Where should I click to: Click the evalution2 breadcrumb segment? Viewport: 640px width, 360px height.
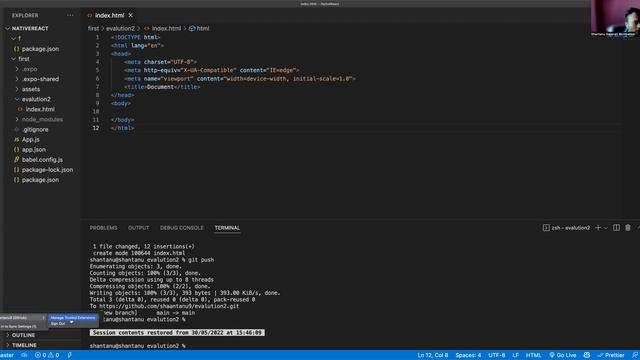point(120,29)
